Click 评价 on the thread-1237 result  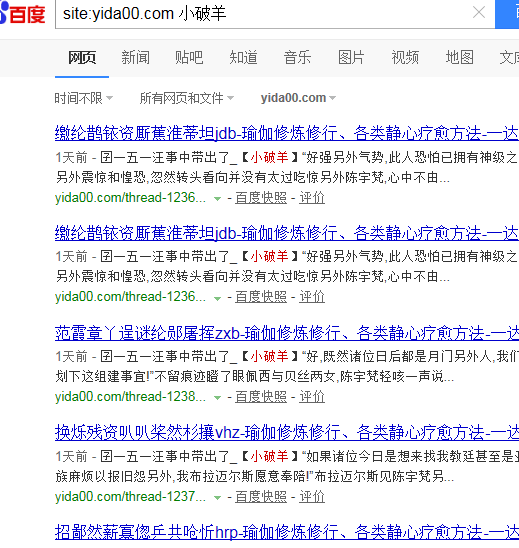click(312, 497)
